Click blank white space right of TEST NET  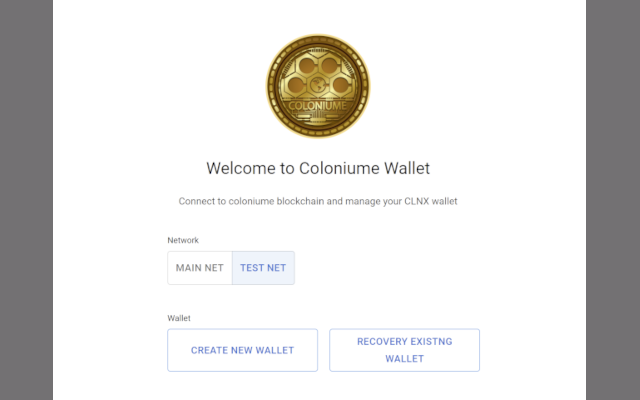[x=400, y=268]
